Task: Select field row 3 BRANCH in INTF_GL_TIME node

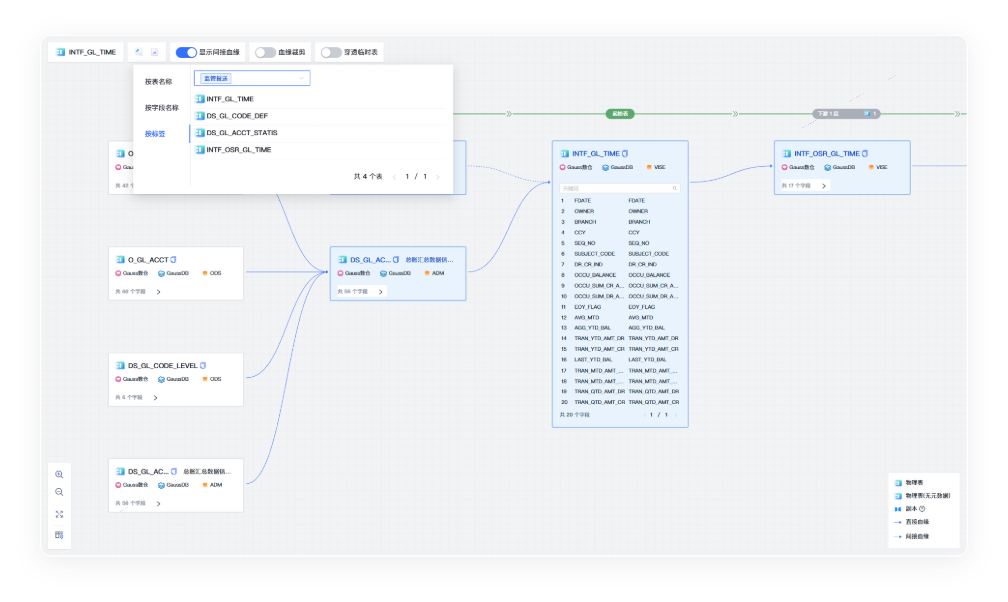Action: click(x=620, y=222)
